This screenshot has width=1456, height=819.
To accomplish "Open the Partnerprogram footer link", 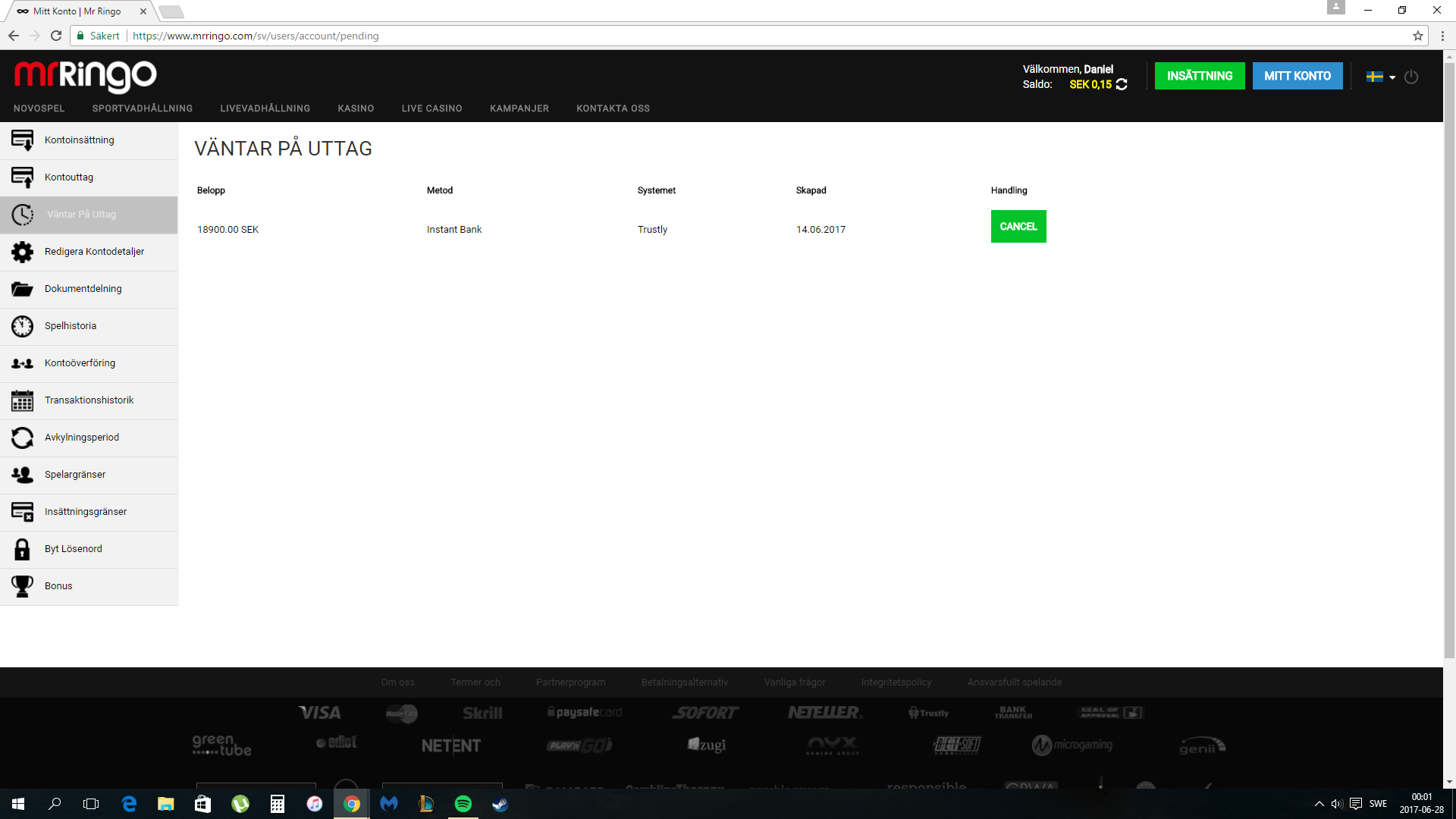I will [571, 682].
